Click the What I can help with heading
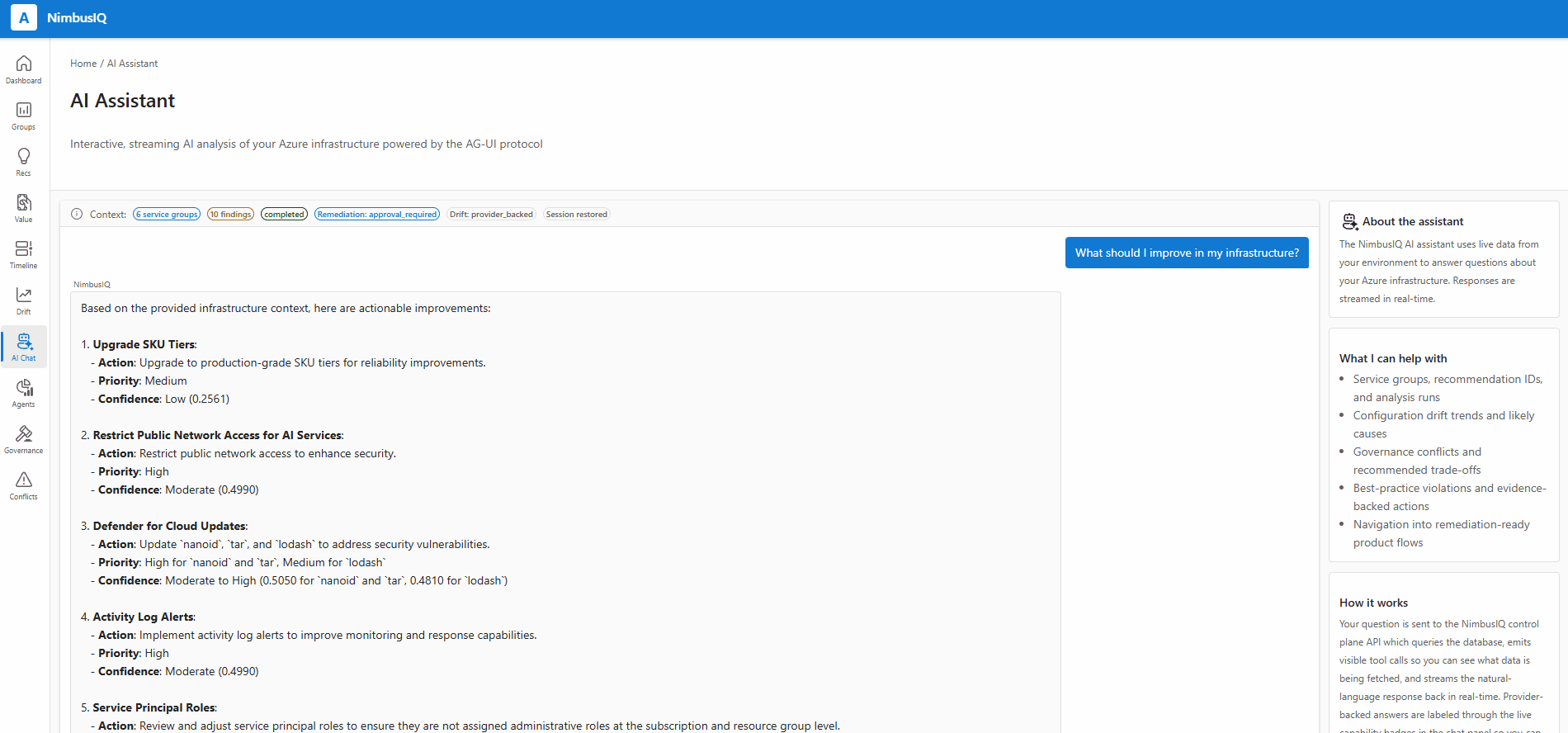 tap(1393, 358)
